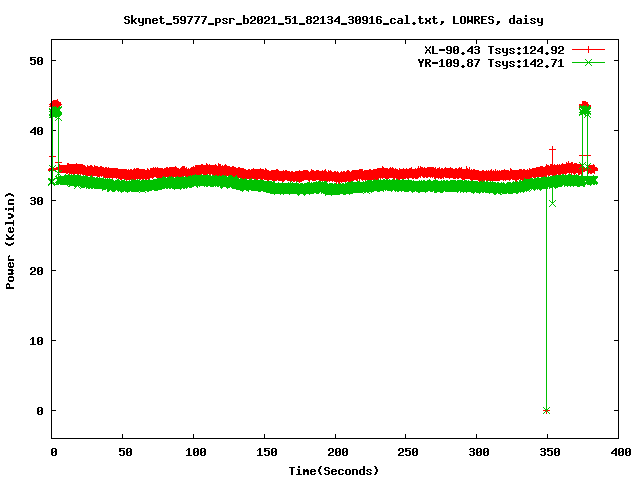Select legend entry YR-109.87 Tsys:142.71

pos(491,63)
